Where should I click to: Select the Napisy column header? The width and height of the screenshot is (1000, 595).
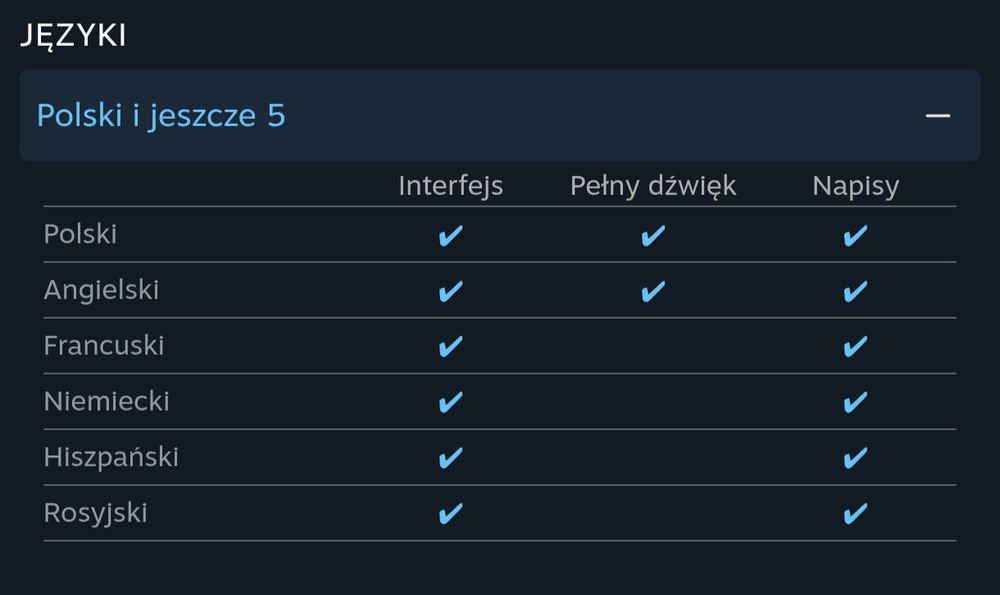pos(855,186)
